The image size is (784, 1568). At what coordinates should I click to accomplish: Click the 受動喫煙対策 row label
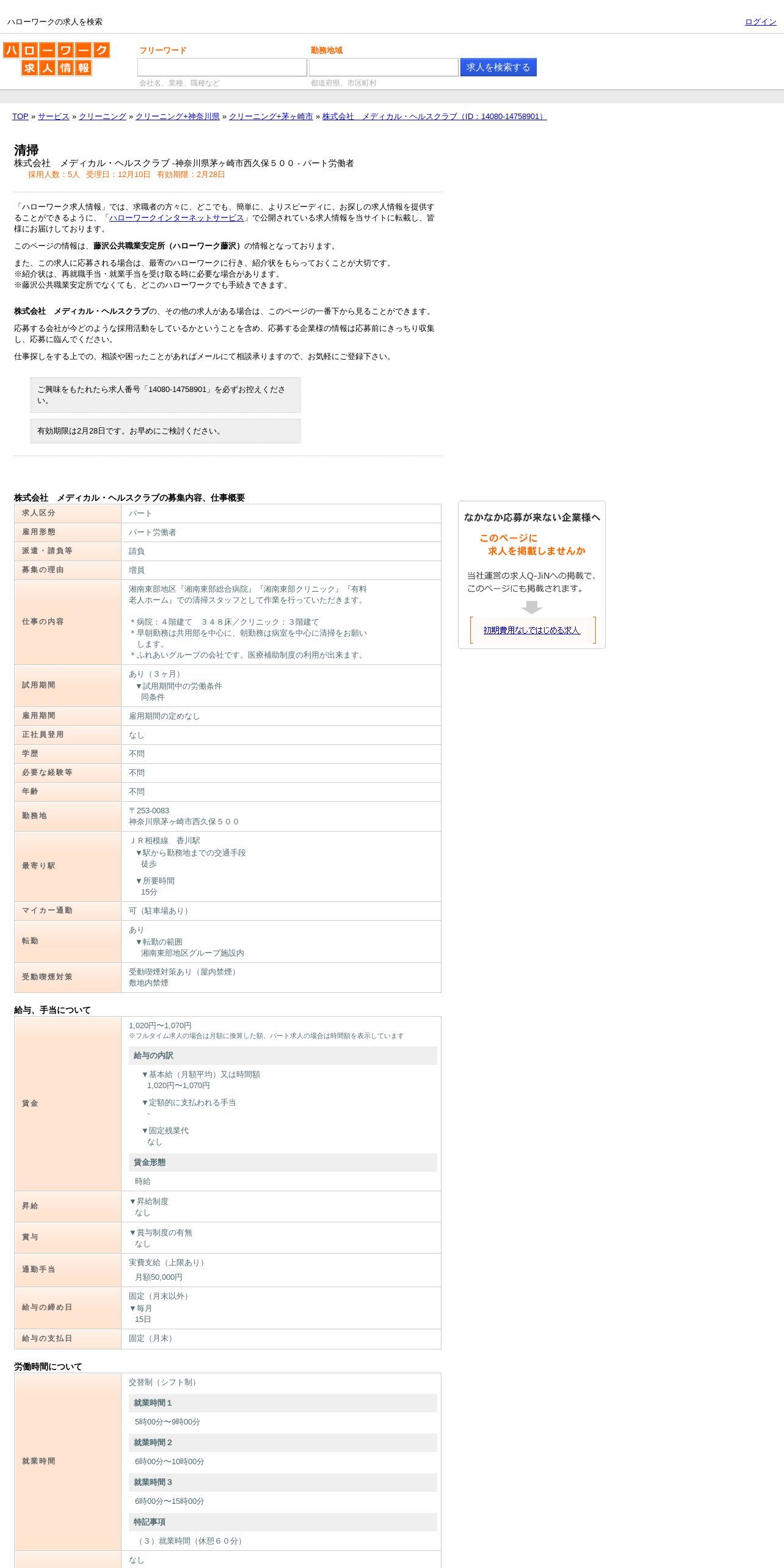click(68, 978)
